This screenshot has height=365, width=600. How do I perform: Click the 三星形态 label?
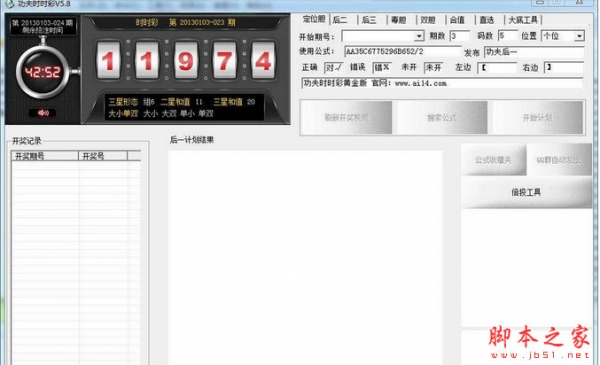pos(123,102)
